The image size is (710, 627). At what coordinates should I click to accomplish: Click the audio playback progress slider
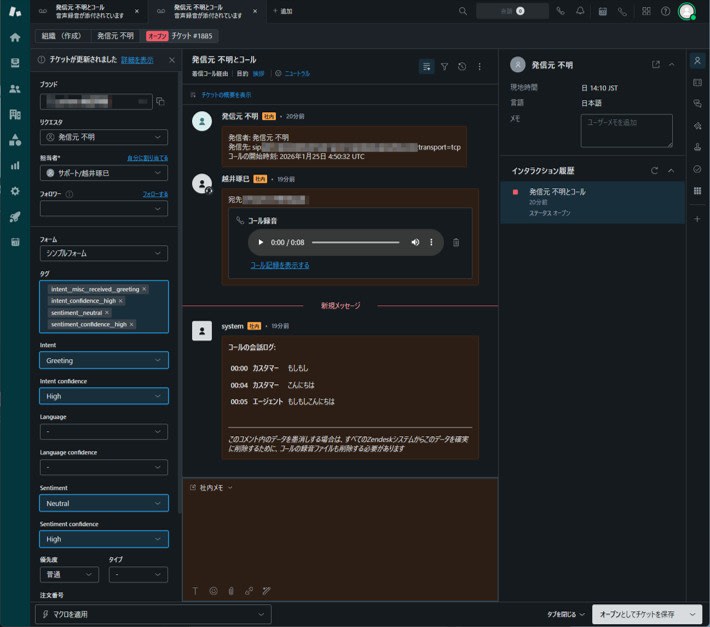pyautogui.click(x=355, y=242)
